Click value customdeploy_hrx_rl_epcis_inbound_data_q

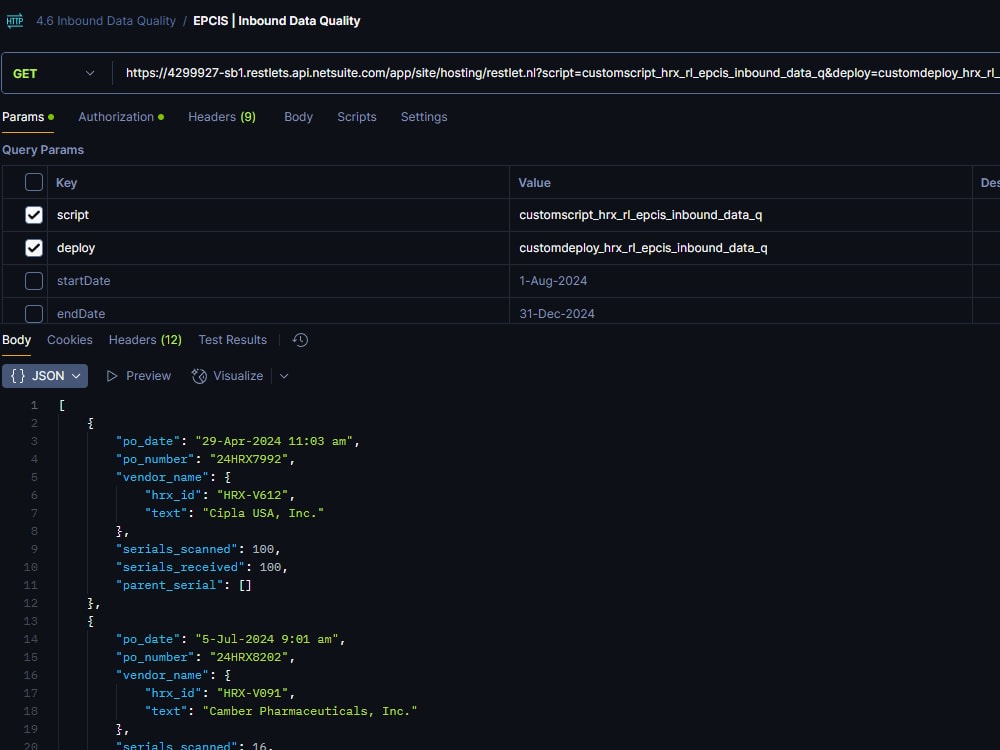643,248
